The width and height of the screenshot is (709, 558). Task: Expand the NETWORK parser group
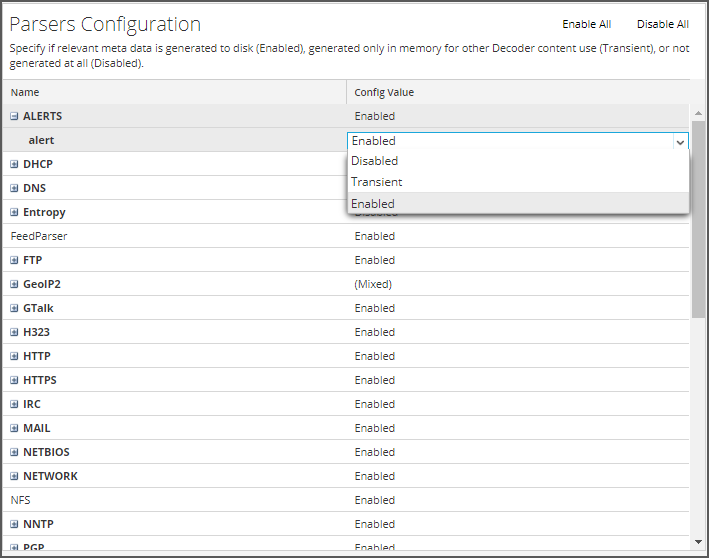(15, 476)
